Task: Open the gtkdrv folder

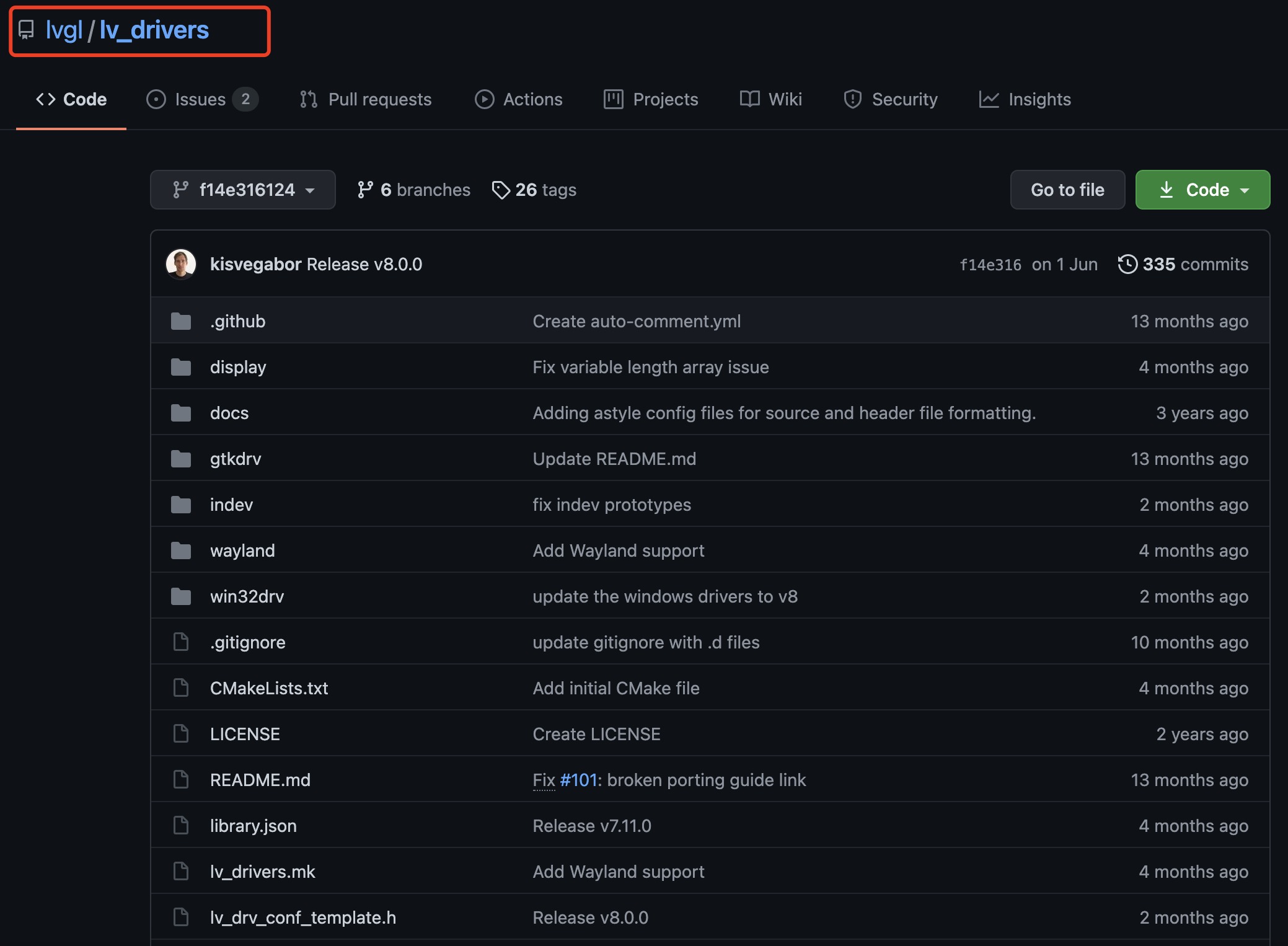Action: pos(236,459)
